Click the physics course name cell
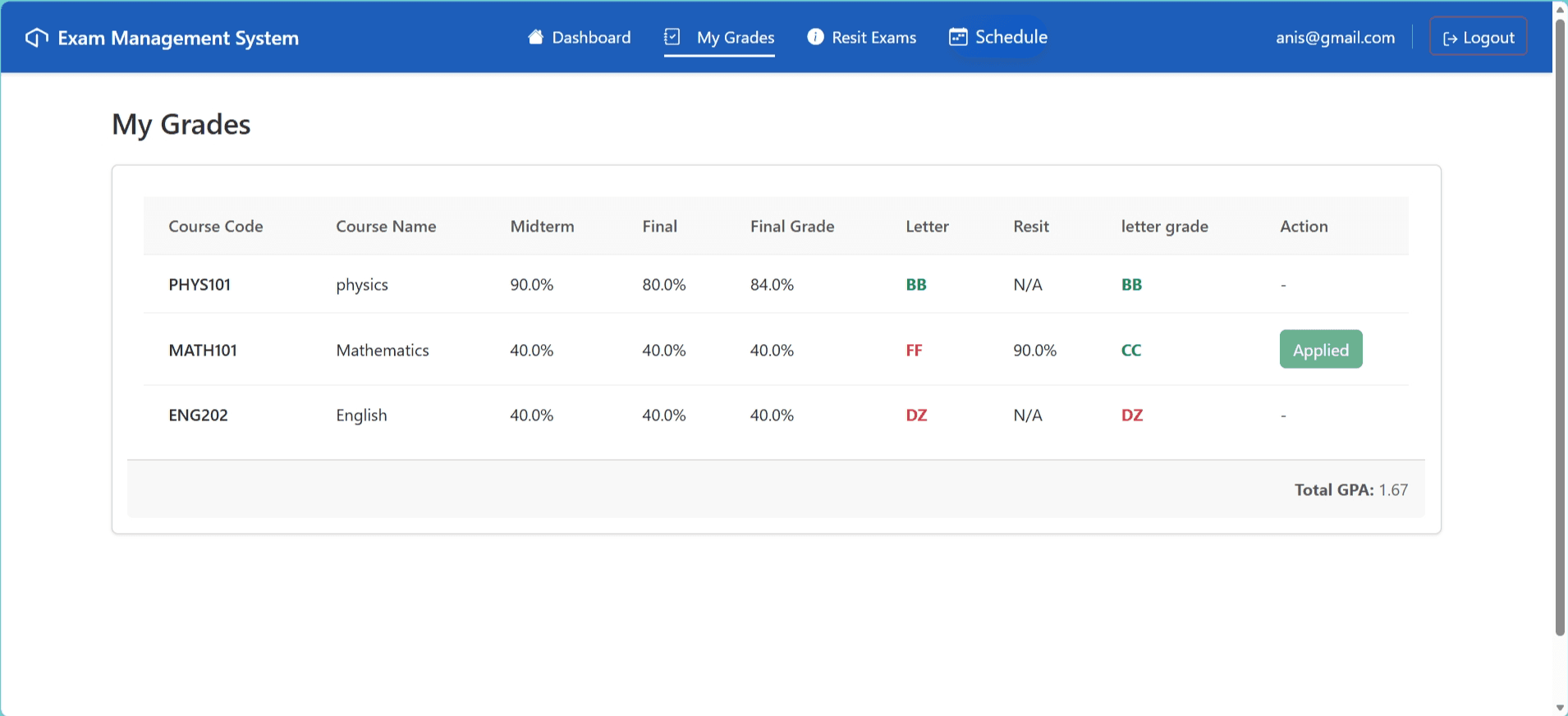Image resolution: width=1568 pixels, height=716 pixels. [362, 285]
